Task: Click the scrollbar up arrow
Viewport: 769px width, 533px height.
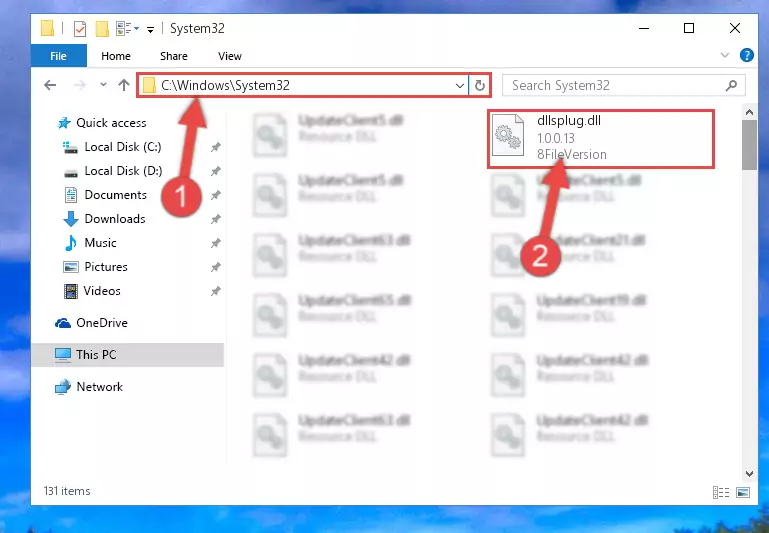Action: [749, 112]
